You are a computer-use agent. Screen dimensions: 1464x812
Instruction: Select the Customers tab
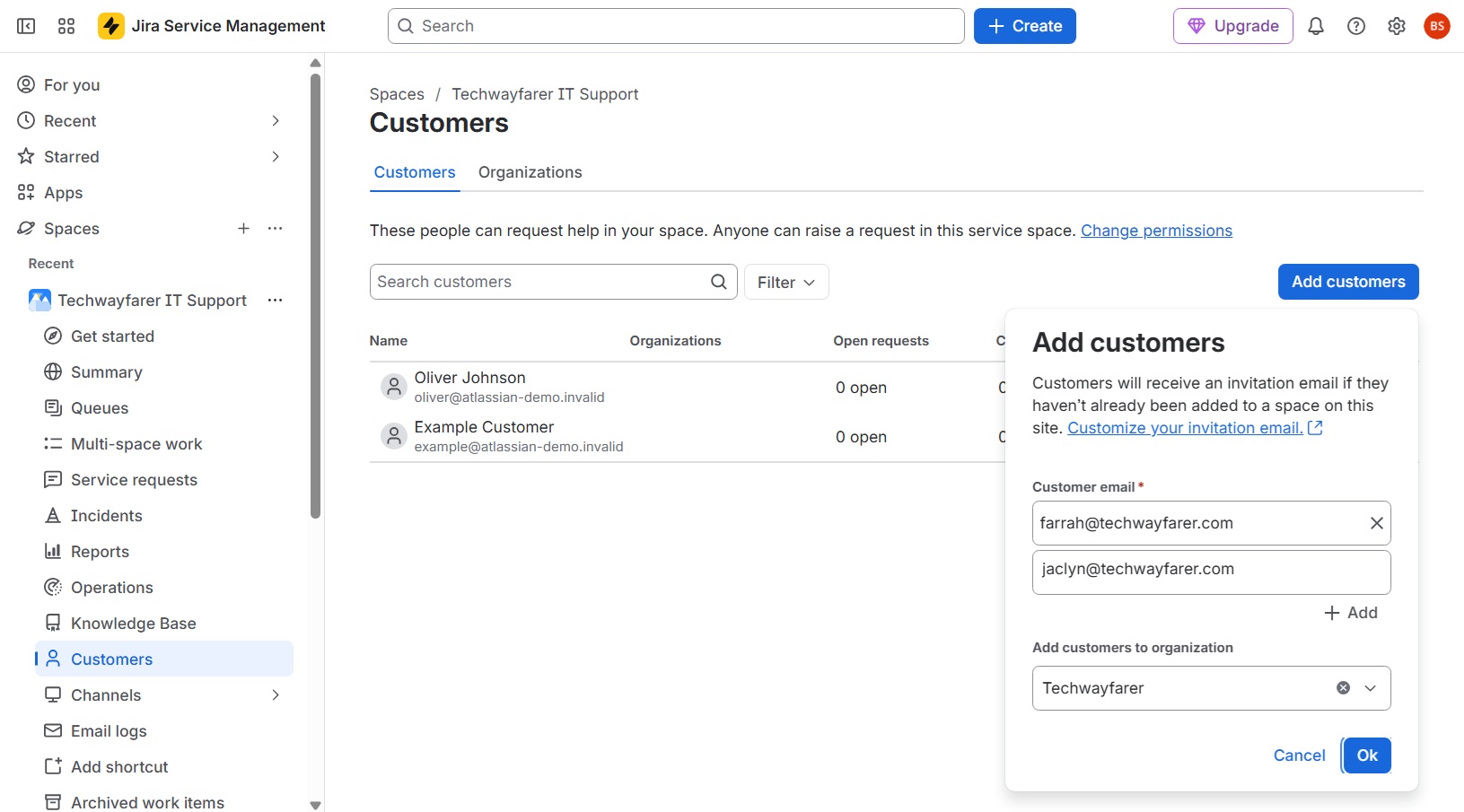pyautogui.click(x=415, y=172)
